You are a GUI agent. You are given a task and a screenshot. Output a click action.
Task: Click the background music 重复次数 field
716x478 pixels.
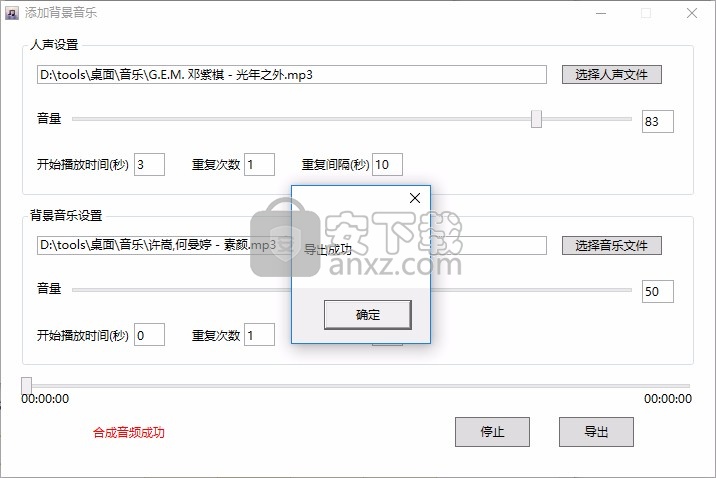pyautogui.click(x=259, y=335)
